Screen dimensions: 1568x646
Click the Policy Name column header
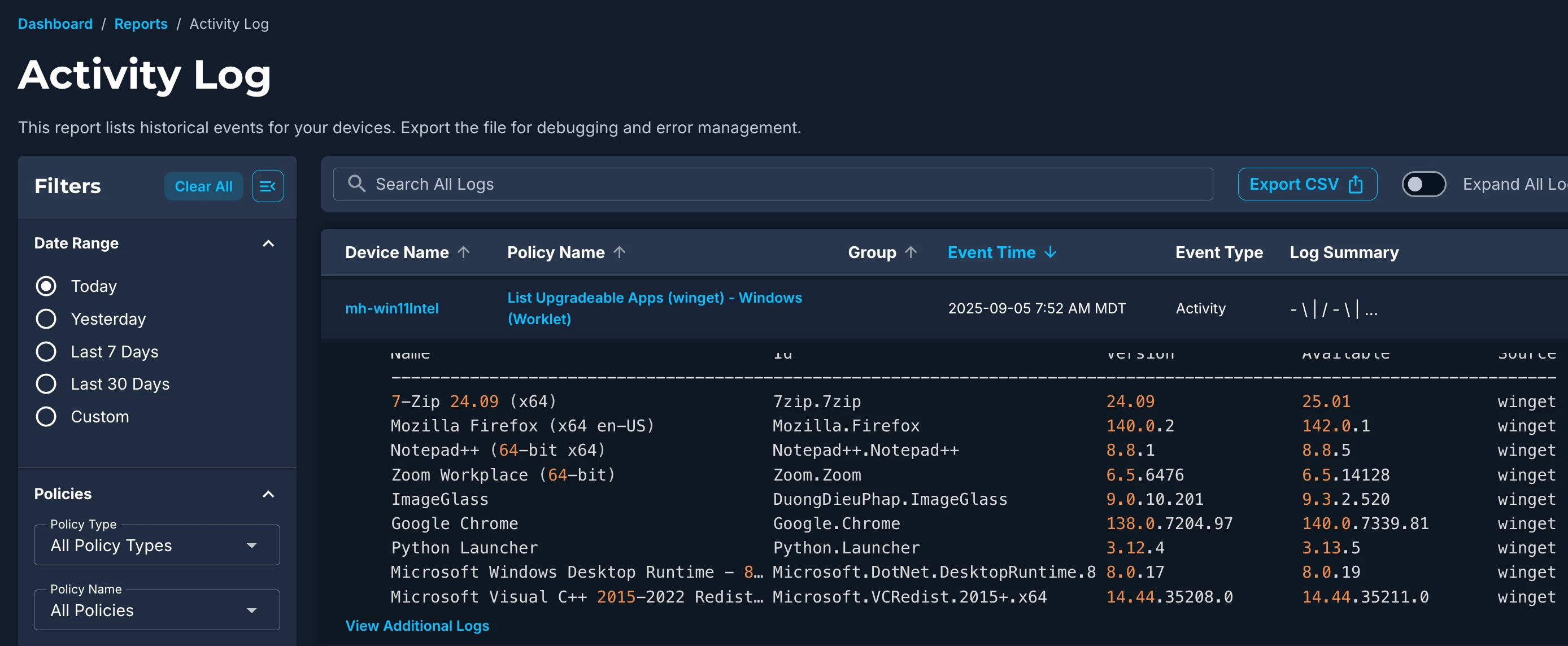tap(556, 252)
